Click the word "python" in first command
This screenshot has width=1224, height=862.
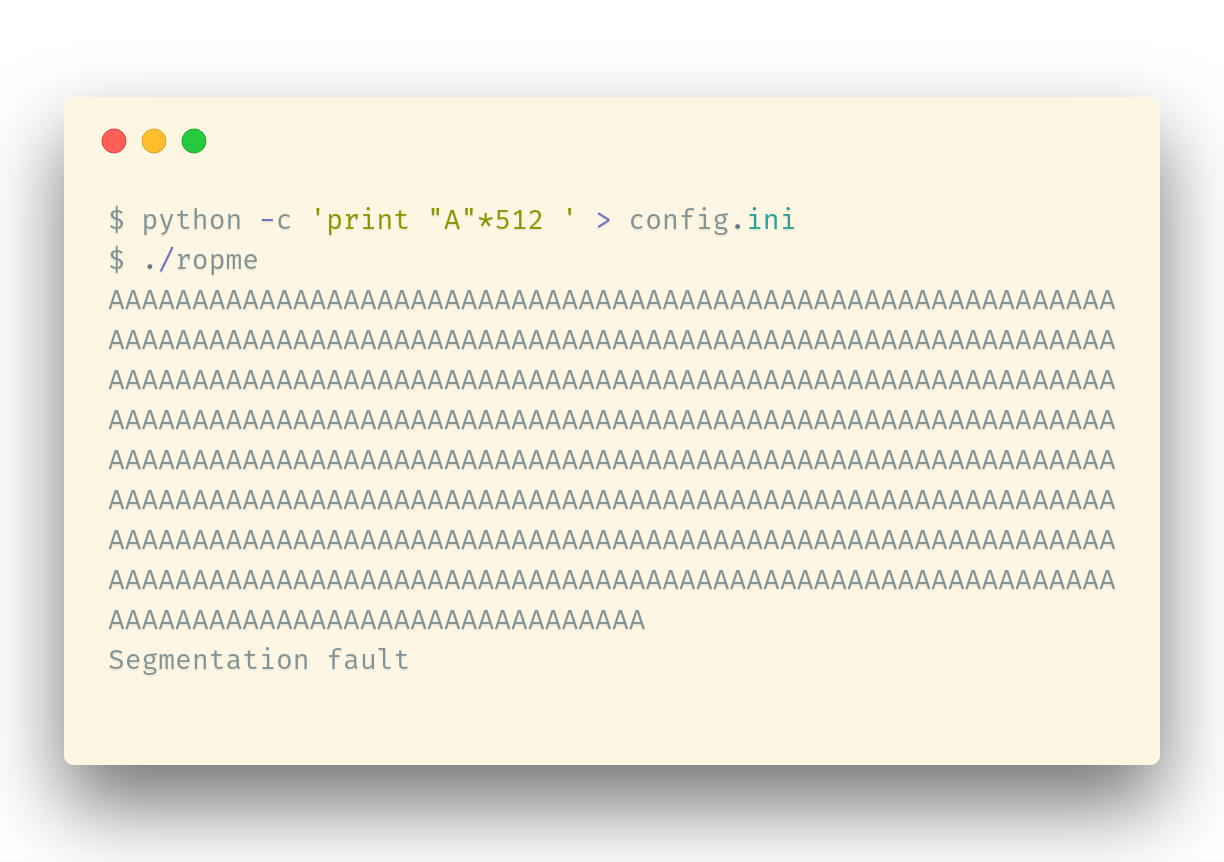(192, 220)
